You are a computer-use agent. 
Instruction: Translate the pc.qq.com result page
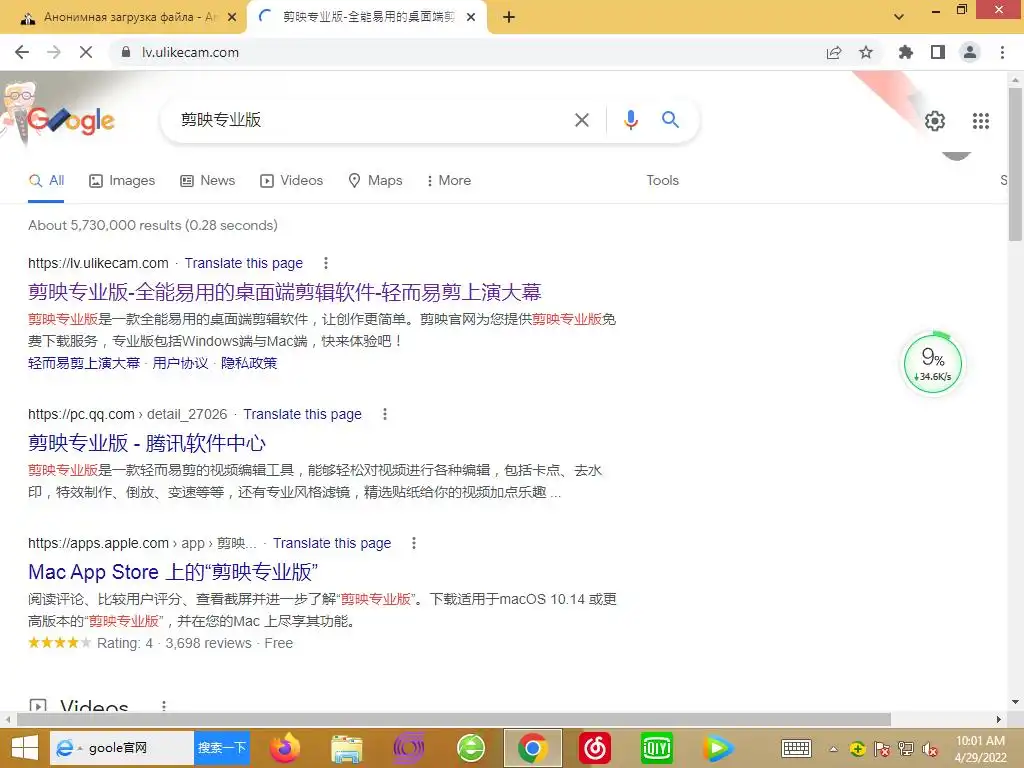pos(302,414)
